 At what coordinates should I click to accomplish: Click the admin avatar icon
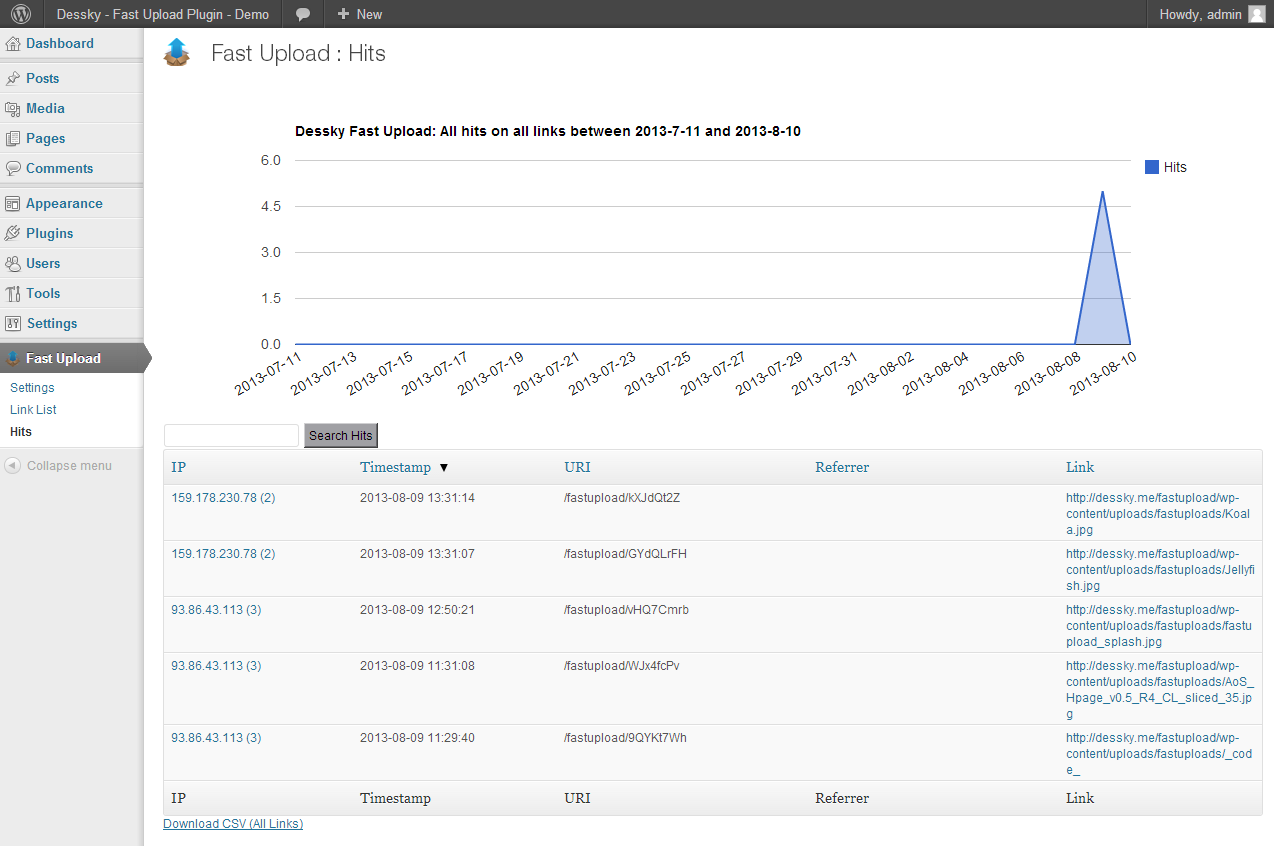pyautogui.click(x=1256, y=14)
